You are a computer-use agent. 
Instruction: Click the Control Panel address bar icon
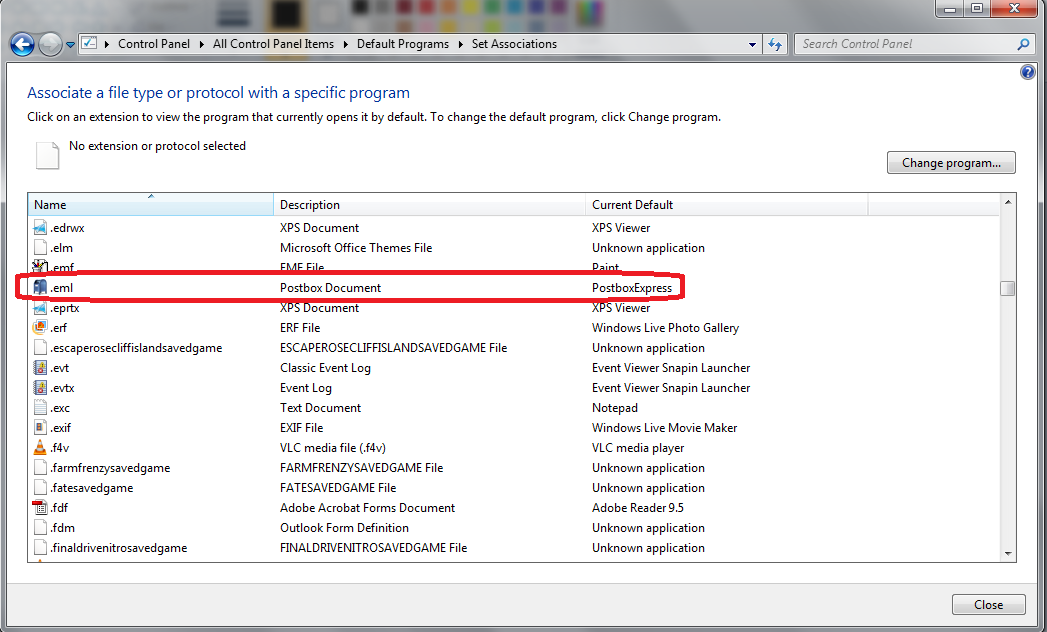pyautogui.click(x=89, y=43)
